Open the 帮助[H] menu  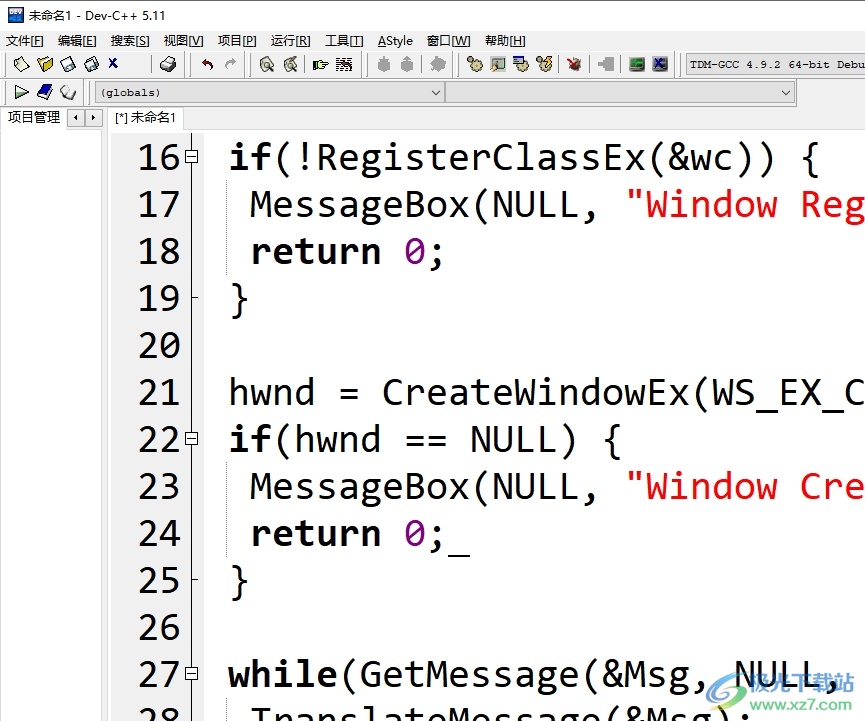[x=505, y=41]
